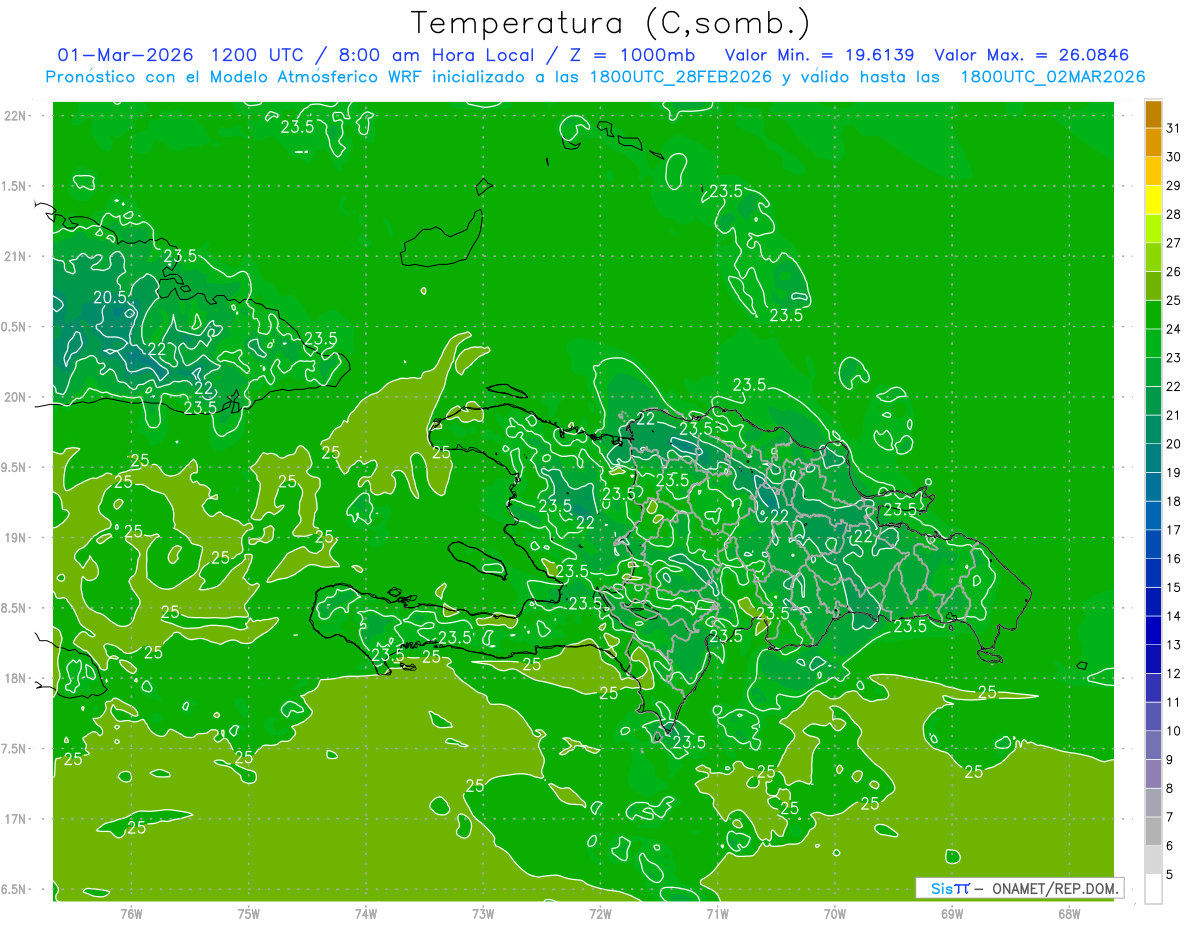1200x927 pixels.
Task: Click the 74W longitude axis label
Action: coord(366,913)
